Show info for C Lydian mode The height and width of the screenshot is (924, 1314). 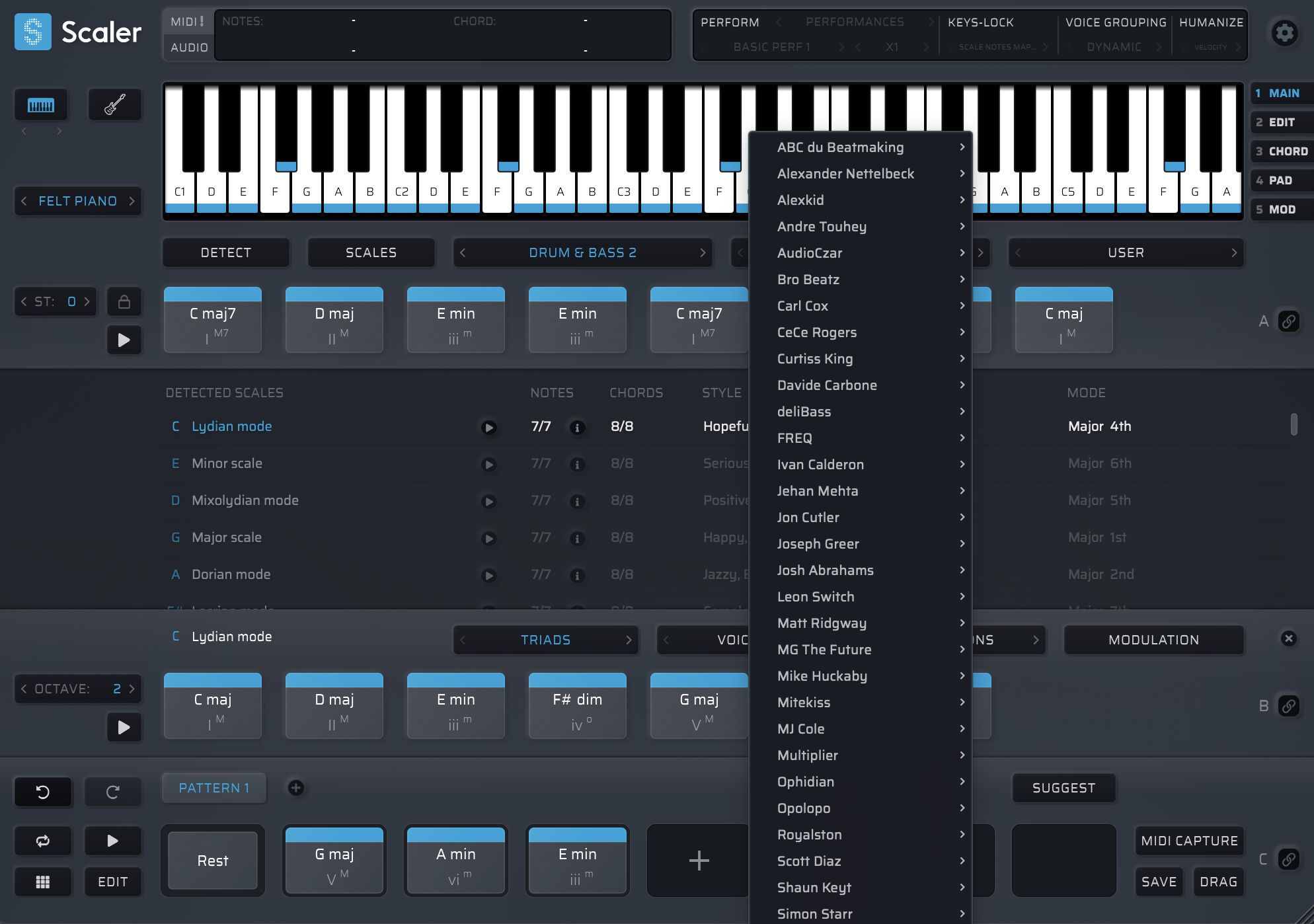click(x=577, y=428)
